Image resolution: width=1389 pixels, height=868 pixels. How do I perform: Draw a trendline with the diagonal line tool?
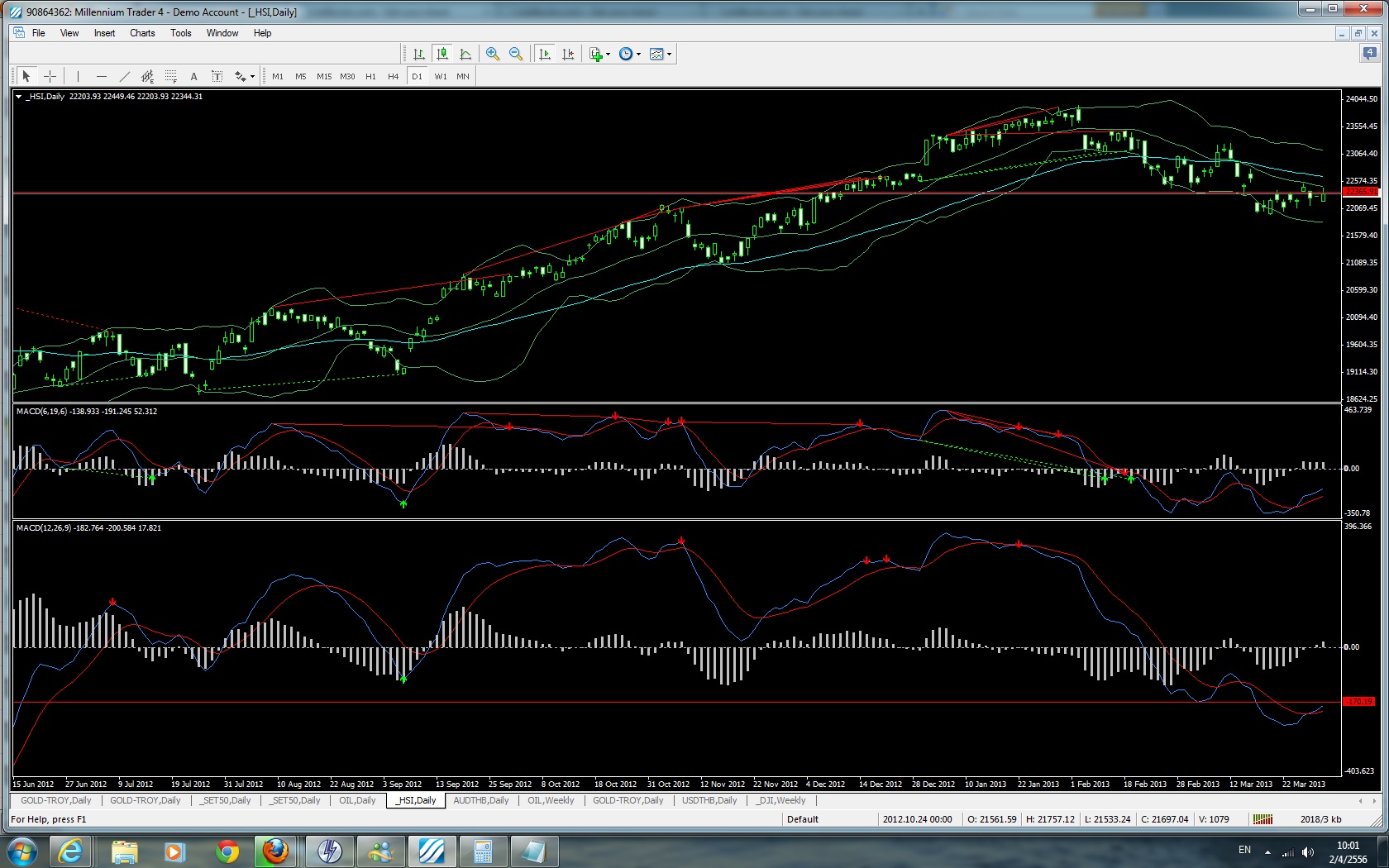tap(125, 76)
